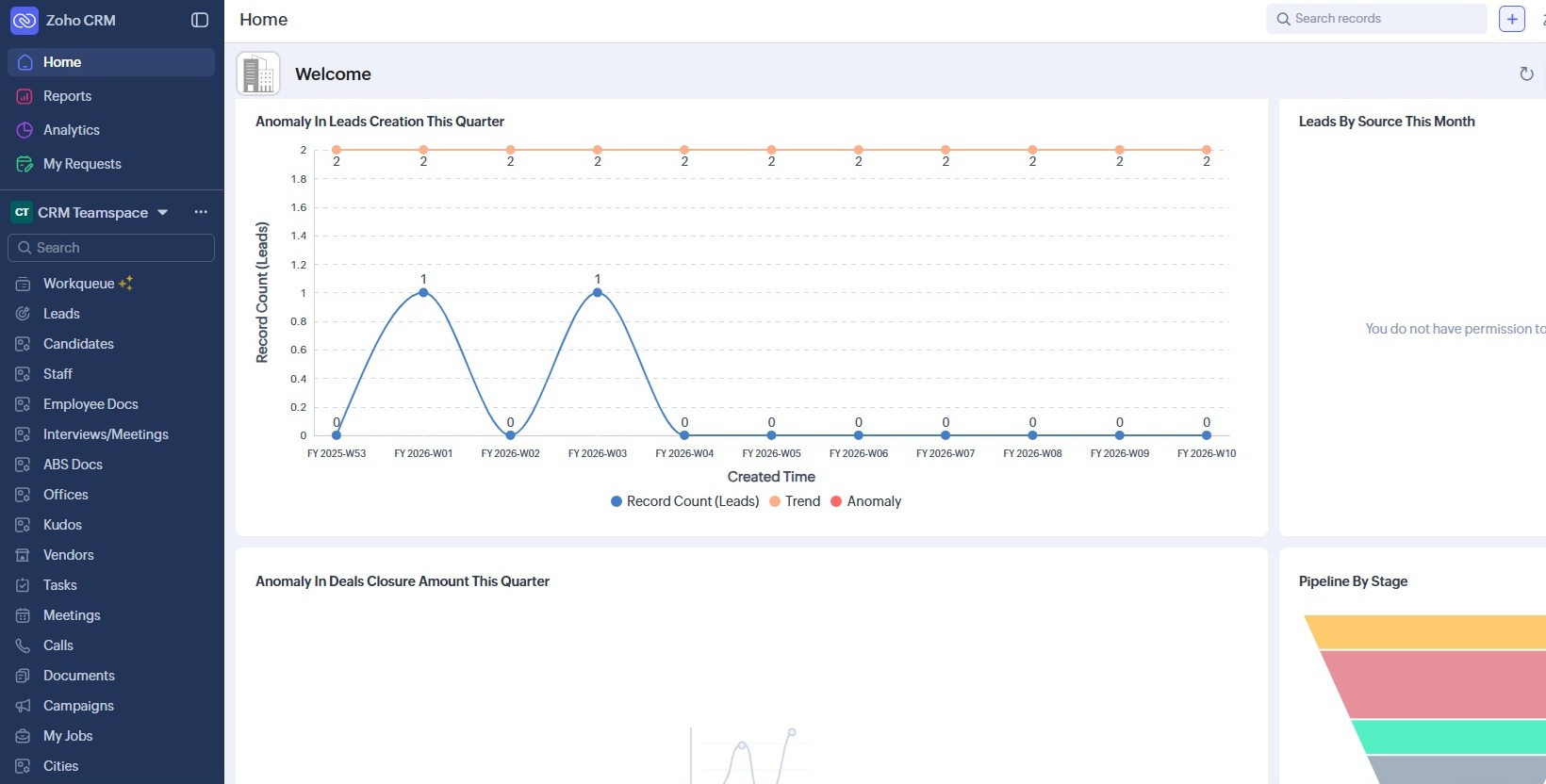
Task: Open the Leads module link
Action: pyautogui.click(x=61, y=314)
